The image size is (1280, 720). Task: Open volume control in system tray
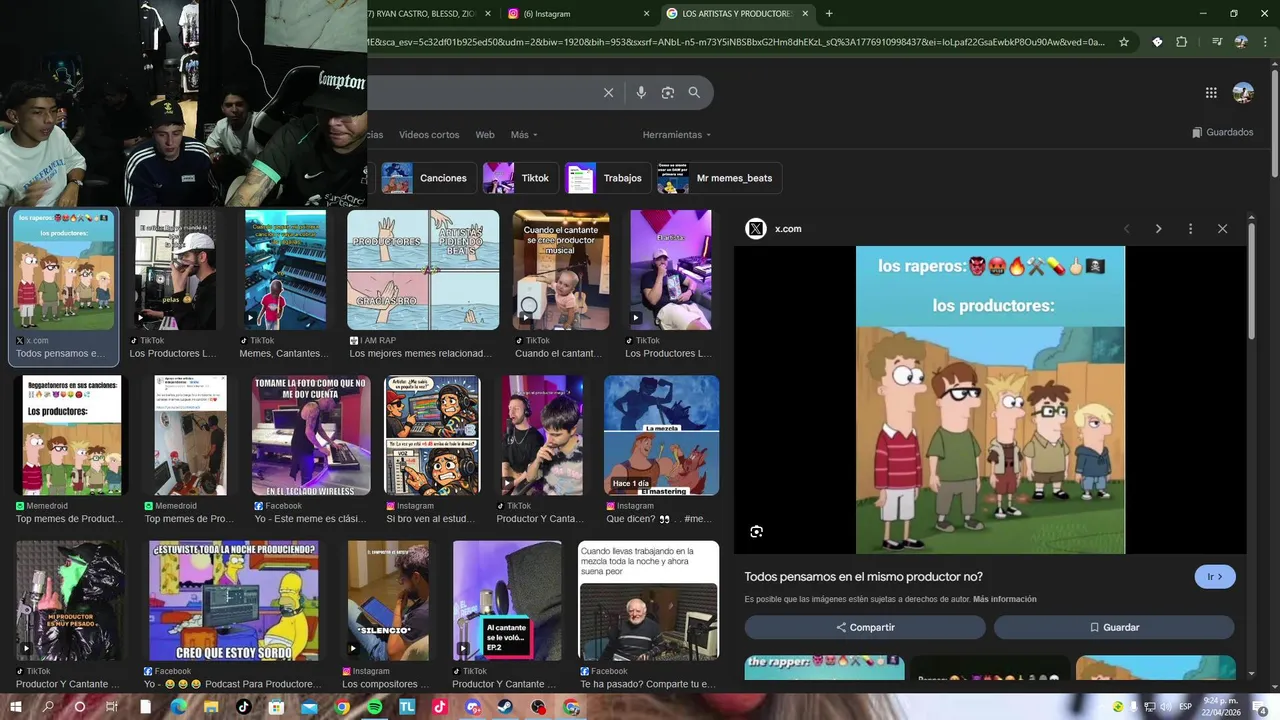pos(1166,707)
